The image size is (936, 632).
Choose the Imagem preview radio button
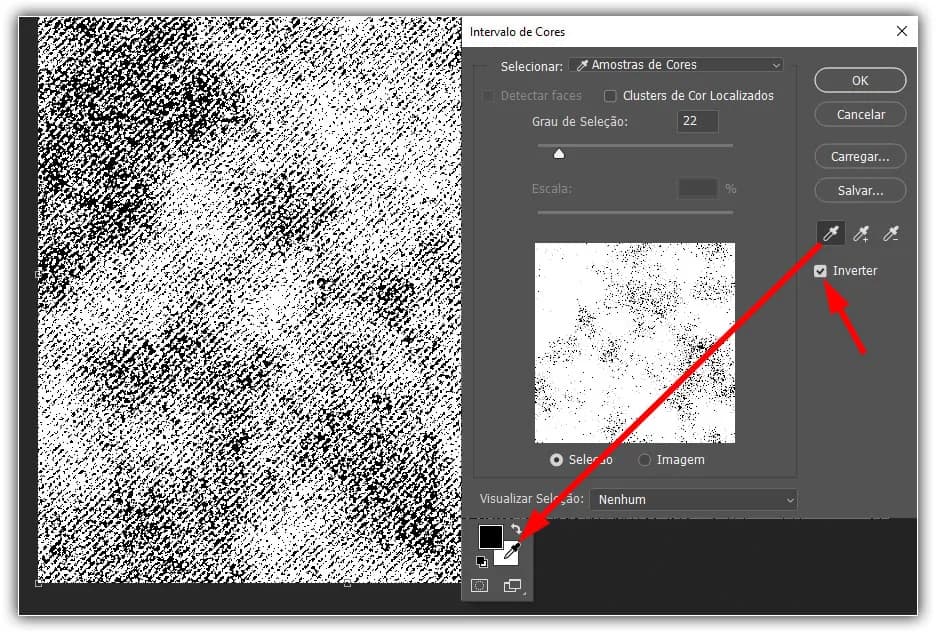tap(645, 460)
